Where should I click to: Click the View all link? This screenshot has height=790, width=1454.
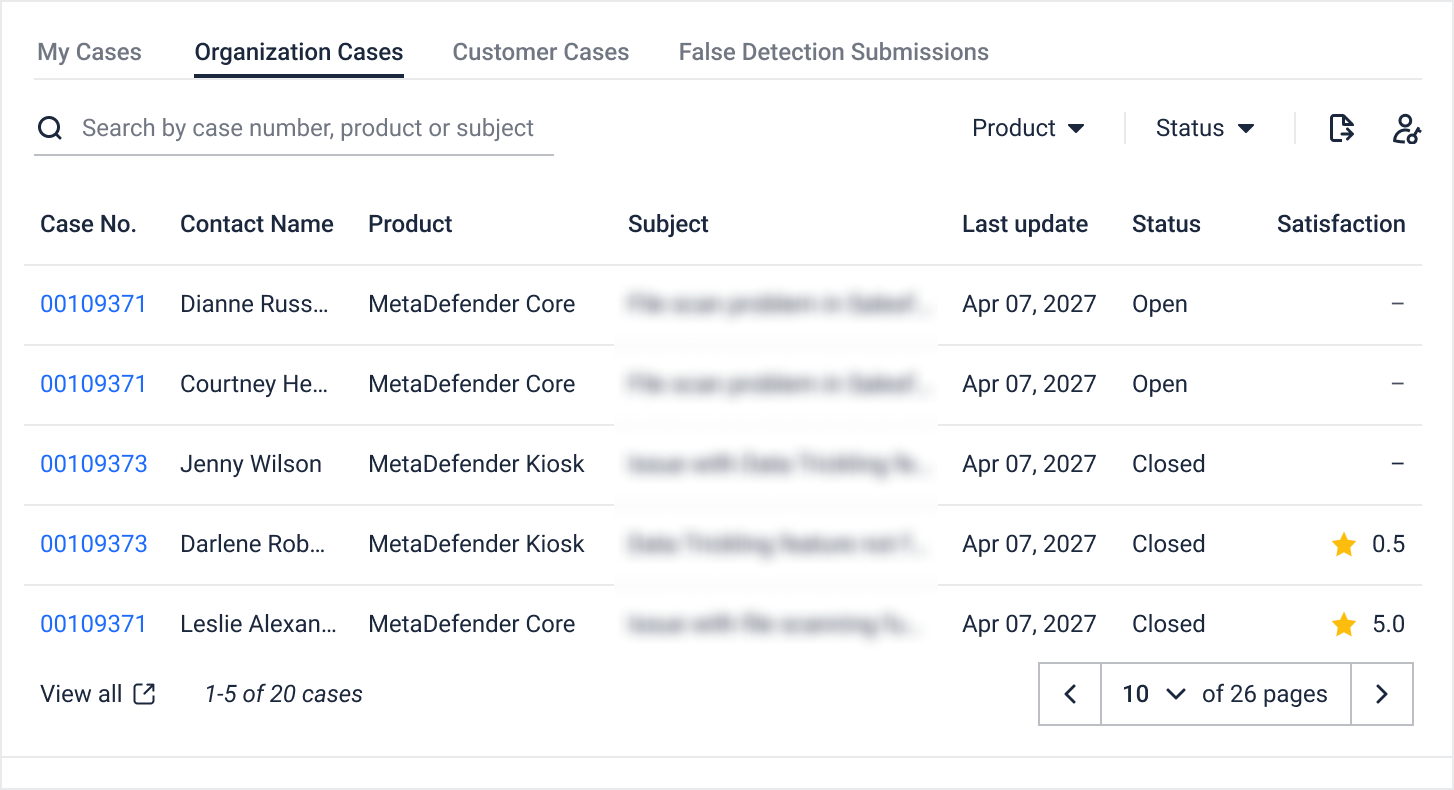point(81,694)
